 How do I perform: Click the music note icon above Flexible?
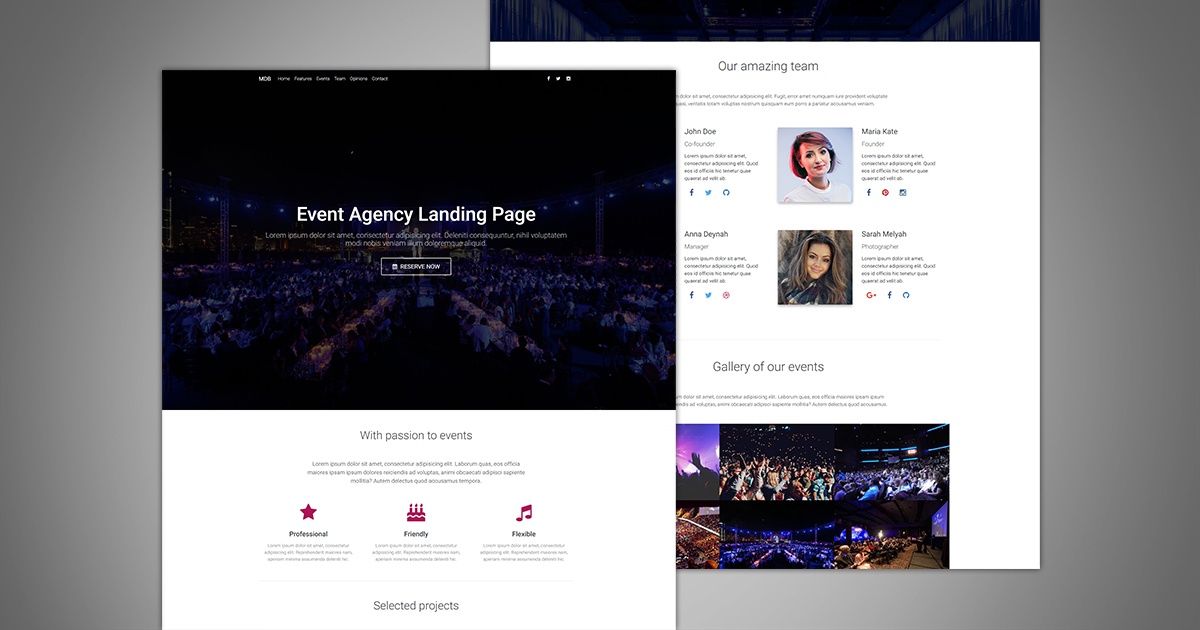(524, 513)
